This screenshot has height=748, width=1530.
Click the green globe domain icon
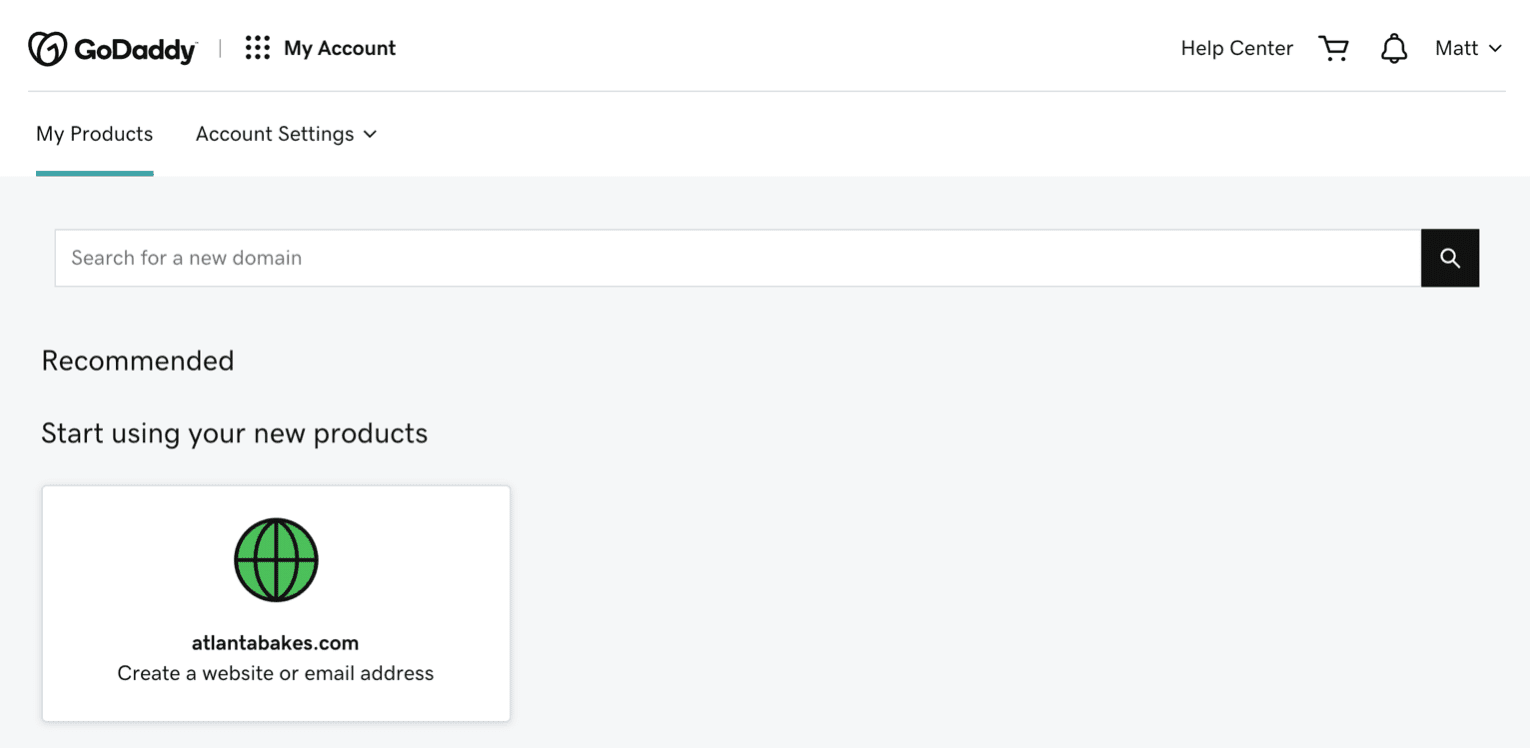pyautogui.click(x=276, y=560)
